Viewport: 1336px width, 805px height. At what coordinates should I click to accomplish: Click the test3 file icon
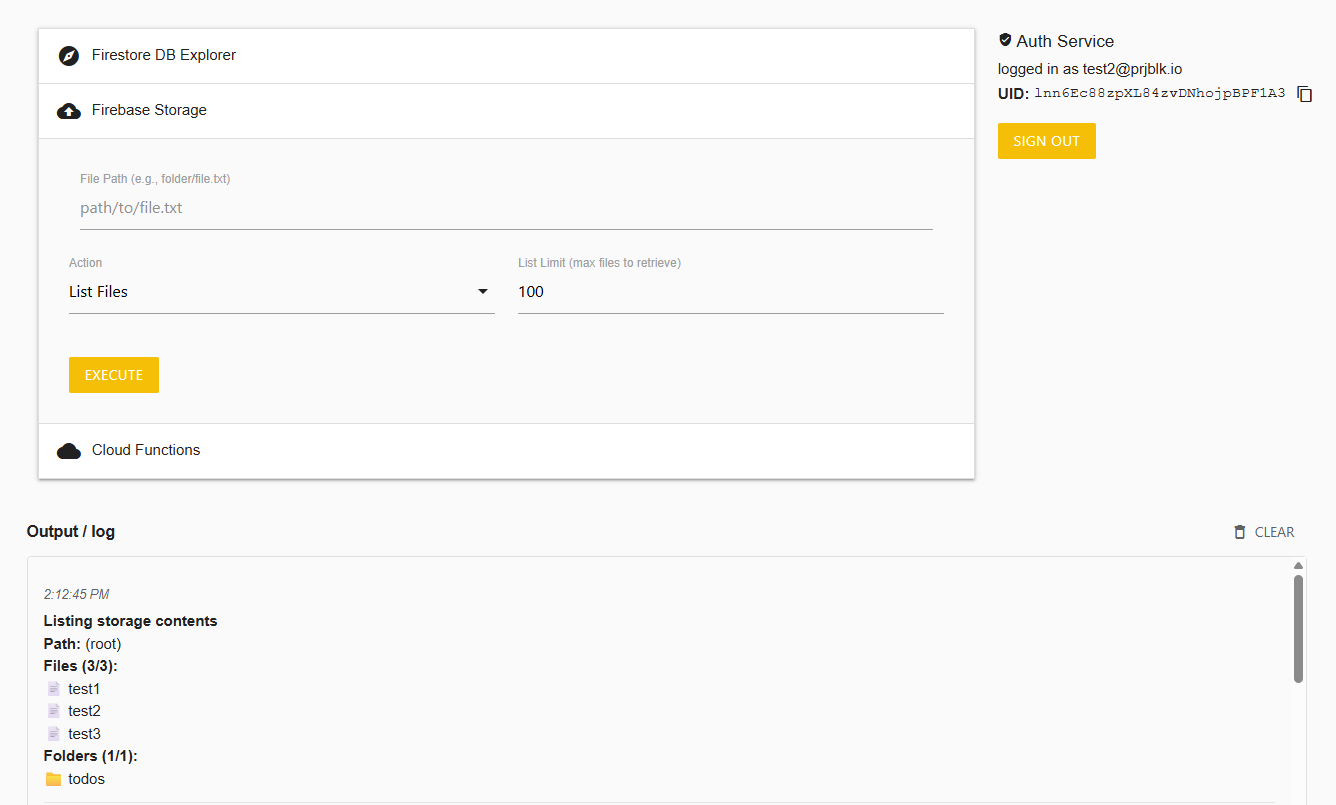(54, 734)
